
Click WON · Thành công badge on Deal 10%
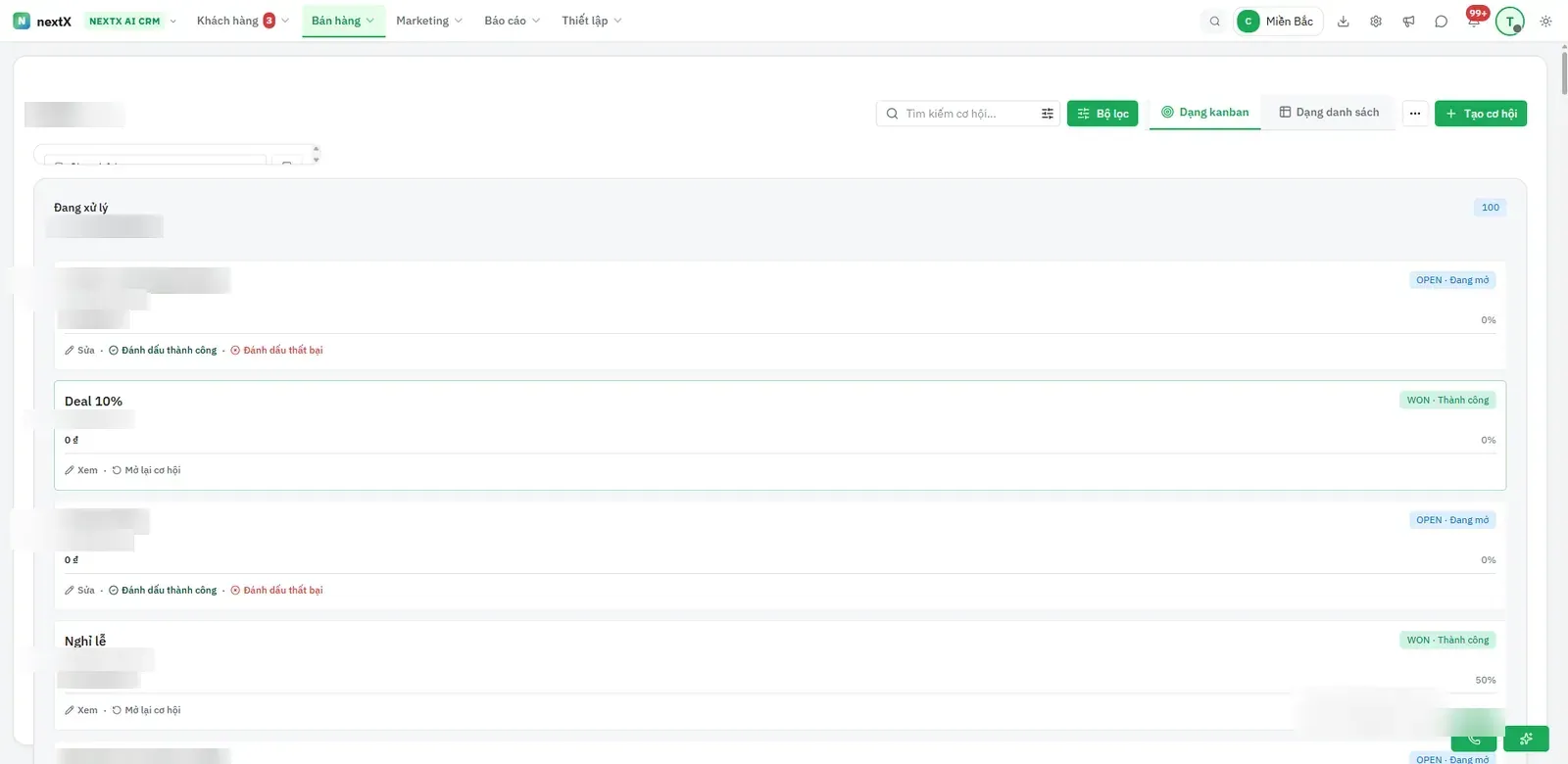coord(1447,401)
